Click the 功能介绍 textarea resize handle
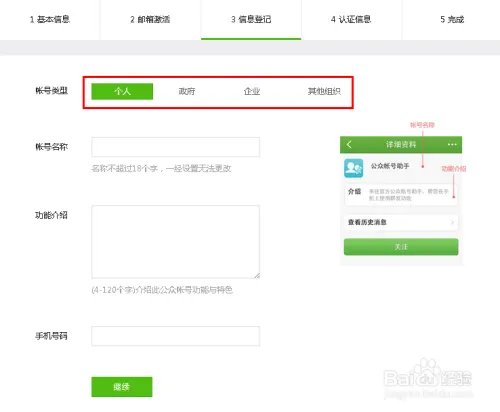The image size is (500, 412). point(257,275)
